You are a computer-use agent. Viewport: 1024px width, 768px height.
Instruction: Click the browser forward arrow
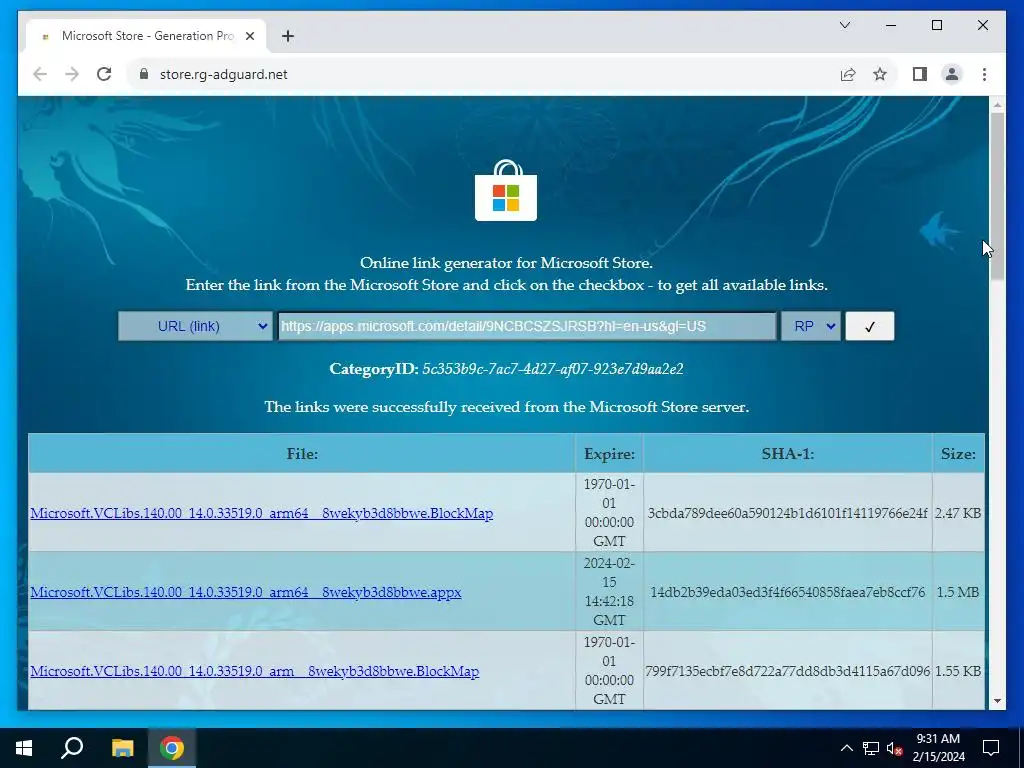click(72, 74)
